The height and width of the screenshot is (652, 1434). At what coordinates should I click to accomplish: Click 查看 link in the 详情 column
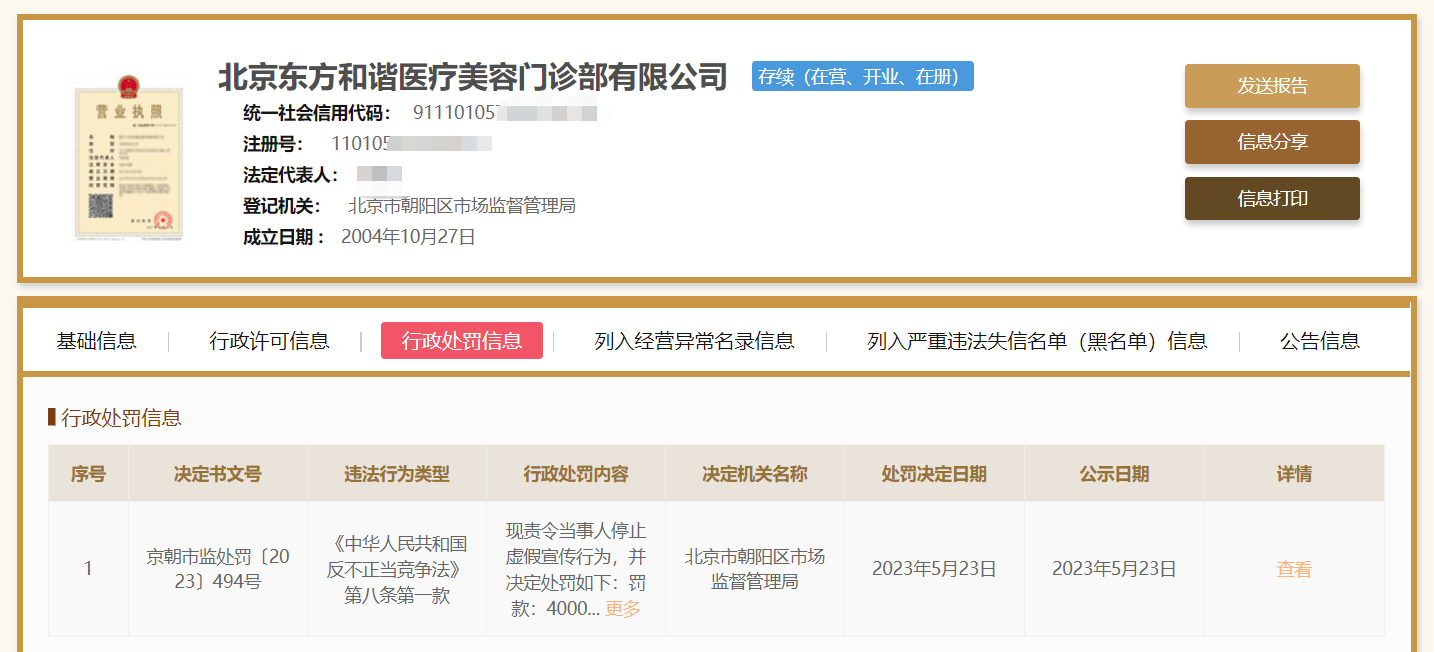click(1294, 569)
